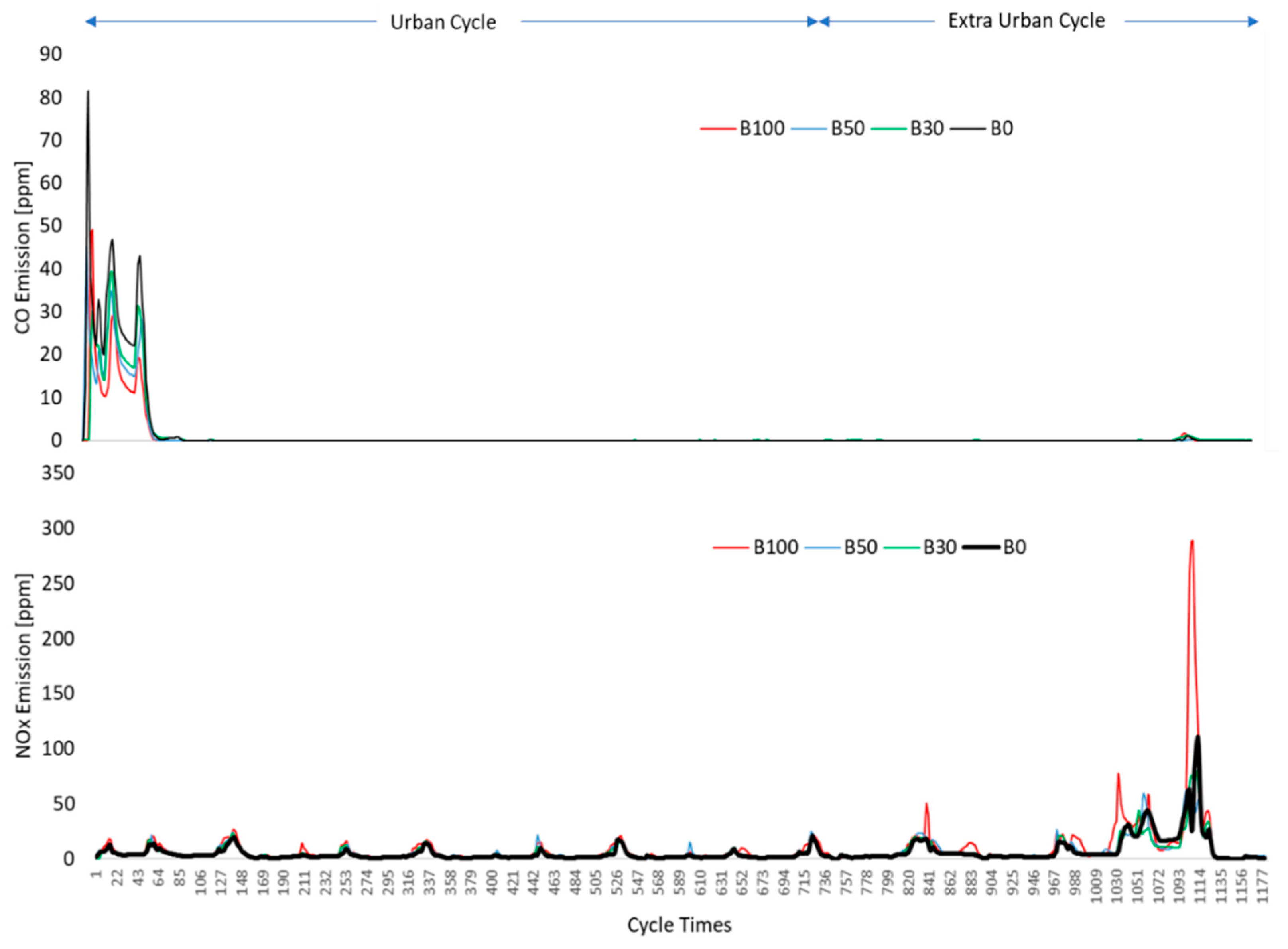Image resolution: width=1288 pixels, height=949 pixels.
Task: Click the 350 value on NOx y-axis
Action: [x=58, y=473]
